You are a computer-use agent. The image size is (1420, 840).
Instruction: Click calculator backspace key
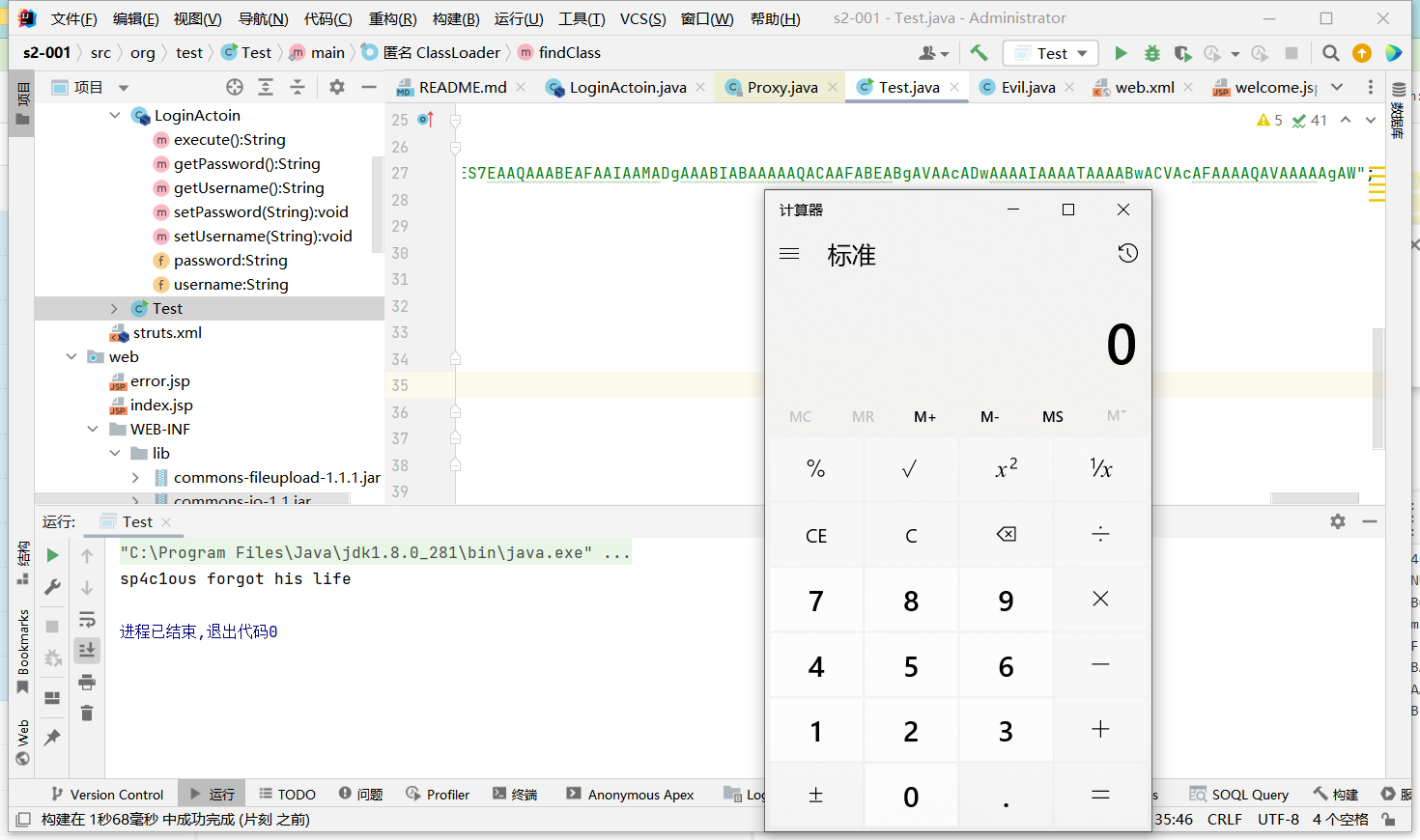pos(1006,535)
